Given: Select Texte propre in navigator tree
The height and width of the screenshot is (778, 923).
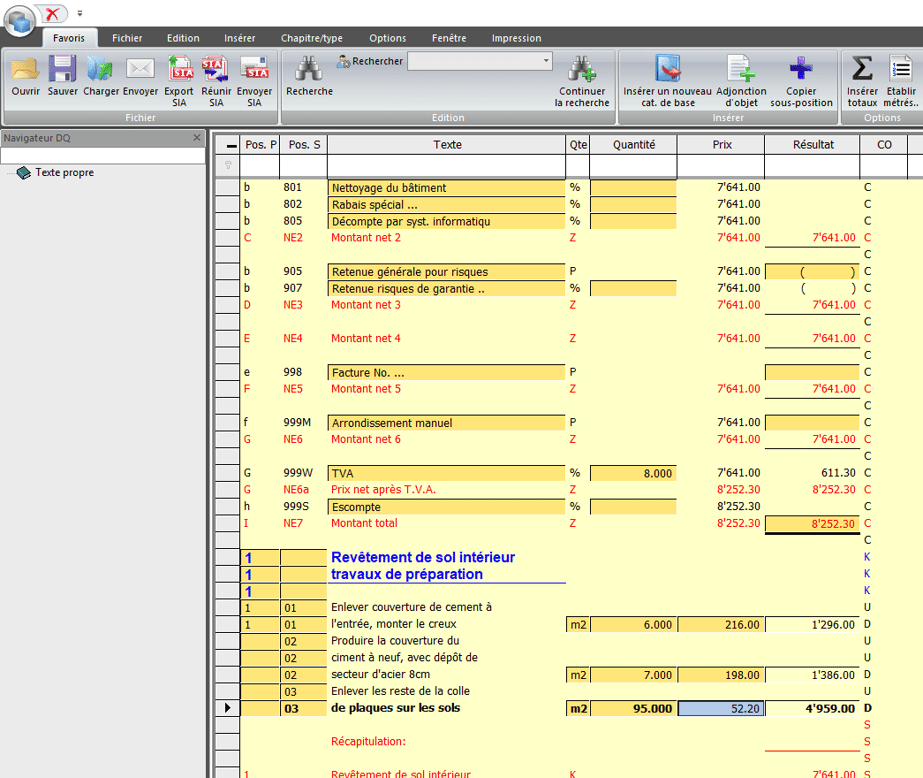Looking at the screenshot, I should tap(64, 172).
